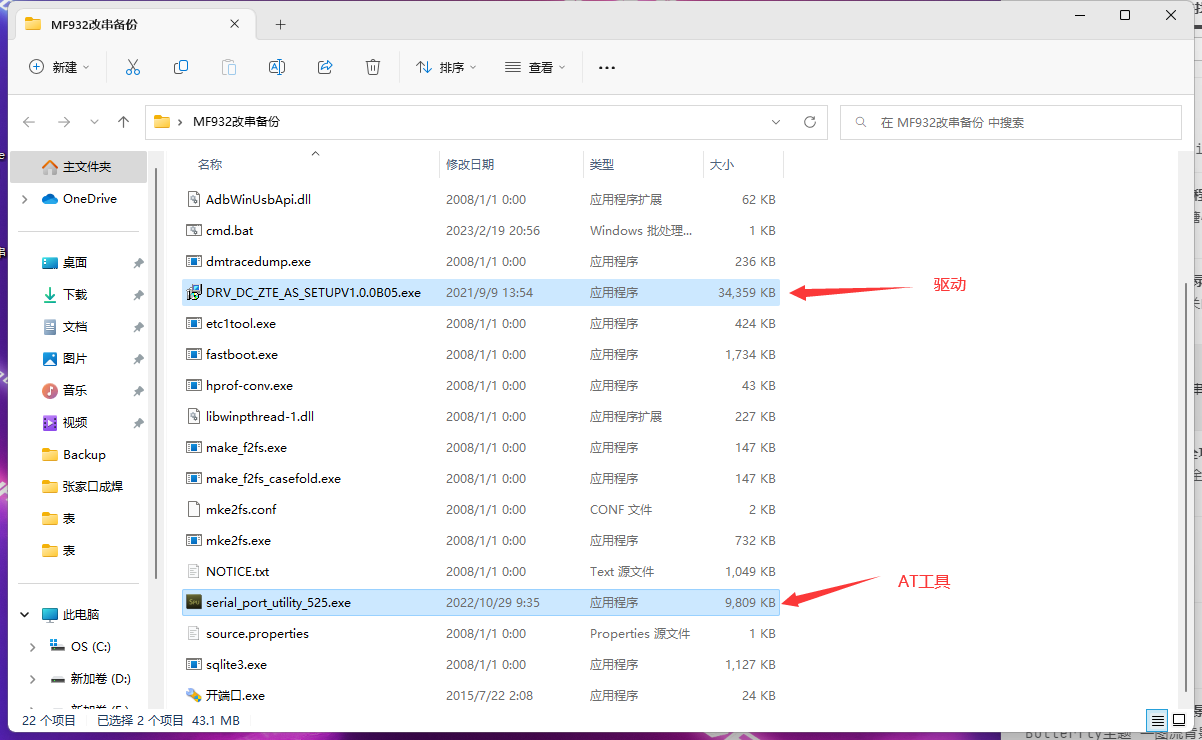Click the Refresh button beside address bar
This screenshot has height=740, width=1202.
(810, 122)
